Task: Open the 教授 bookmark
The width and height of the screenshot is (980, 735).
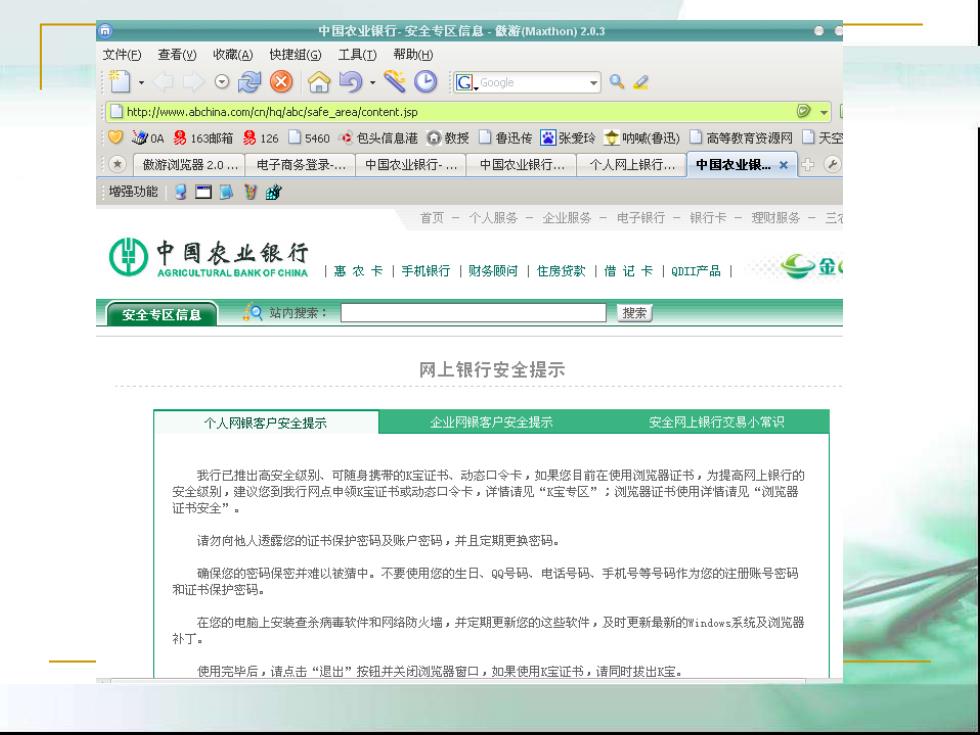Action: (x=448, y=138)
